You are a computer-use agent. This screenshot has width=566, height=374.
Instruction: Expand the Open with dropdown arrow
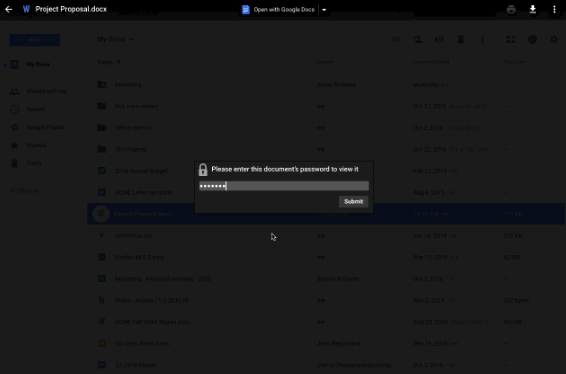[x=324, y=10]
